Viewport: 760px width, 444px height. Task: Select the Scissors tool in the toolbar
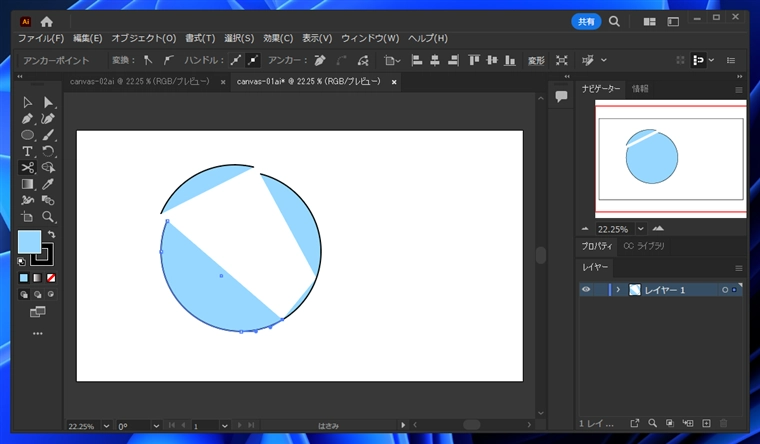click(27, 168)
